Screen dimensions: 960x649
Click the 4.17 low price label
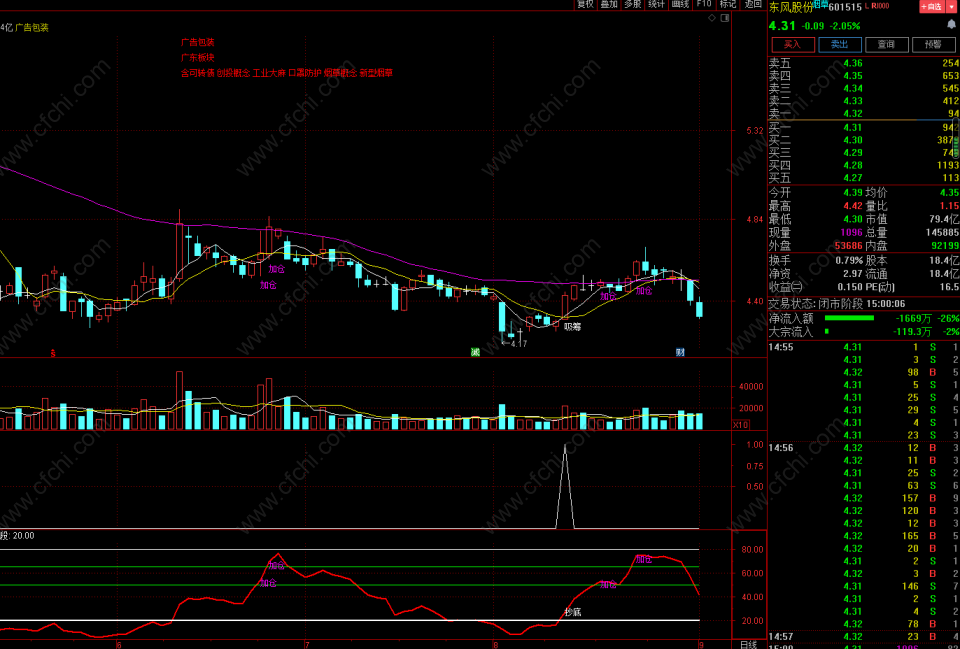519,343
